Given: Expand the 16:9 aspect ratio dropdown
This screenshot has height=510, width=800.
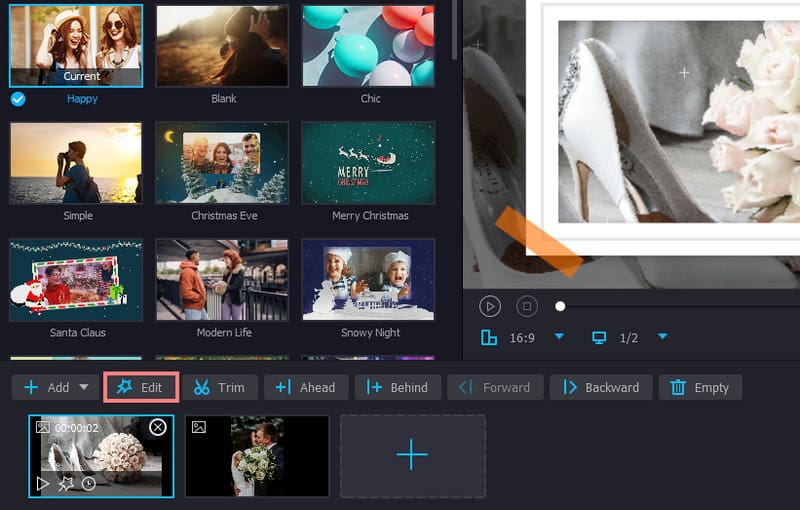Looking at the screenshot, I should coord(560,337).
